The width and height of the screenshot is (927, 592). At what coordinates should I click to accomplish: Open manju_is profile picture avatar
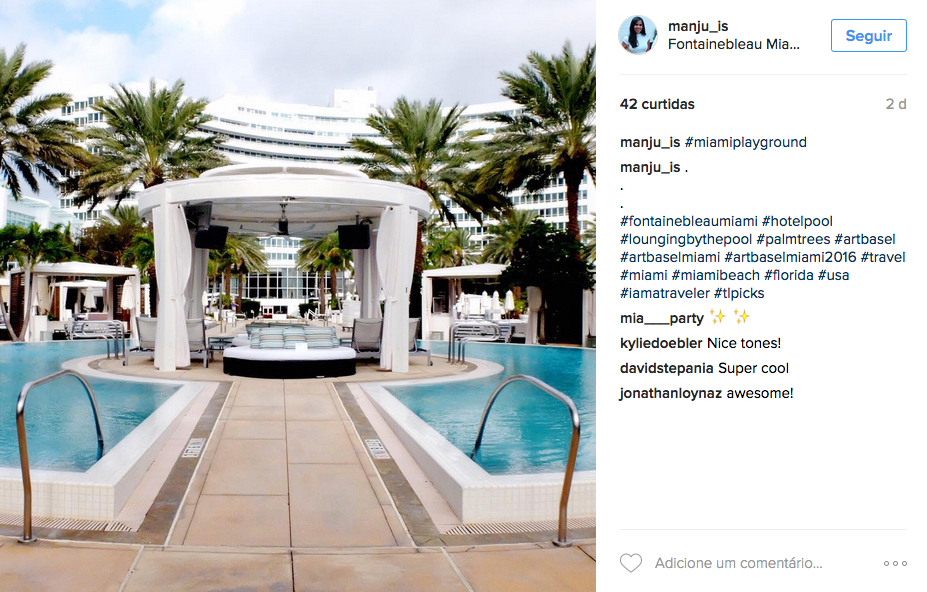coord(638,35)
